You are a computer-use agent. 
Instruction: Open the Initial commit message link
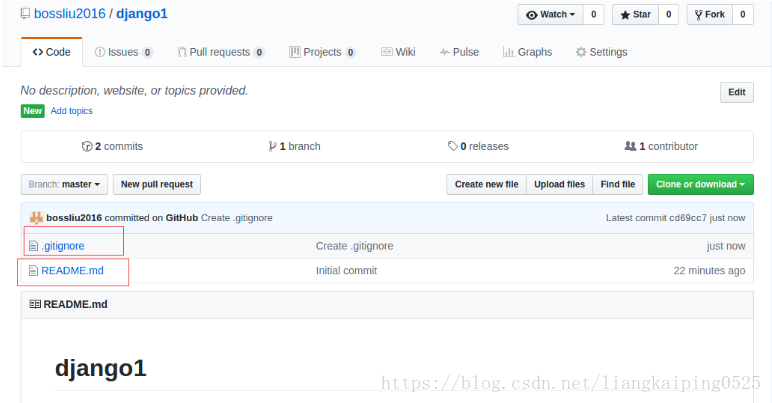tap(347, 271)
